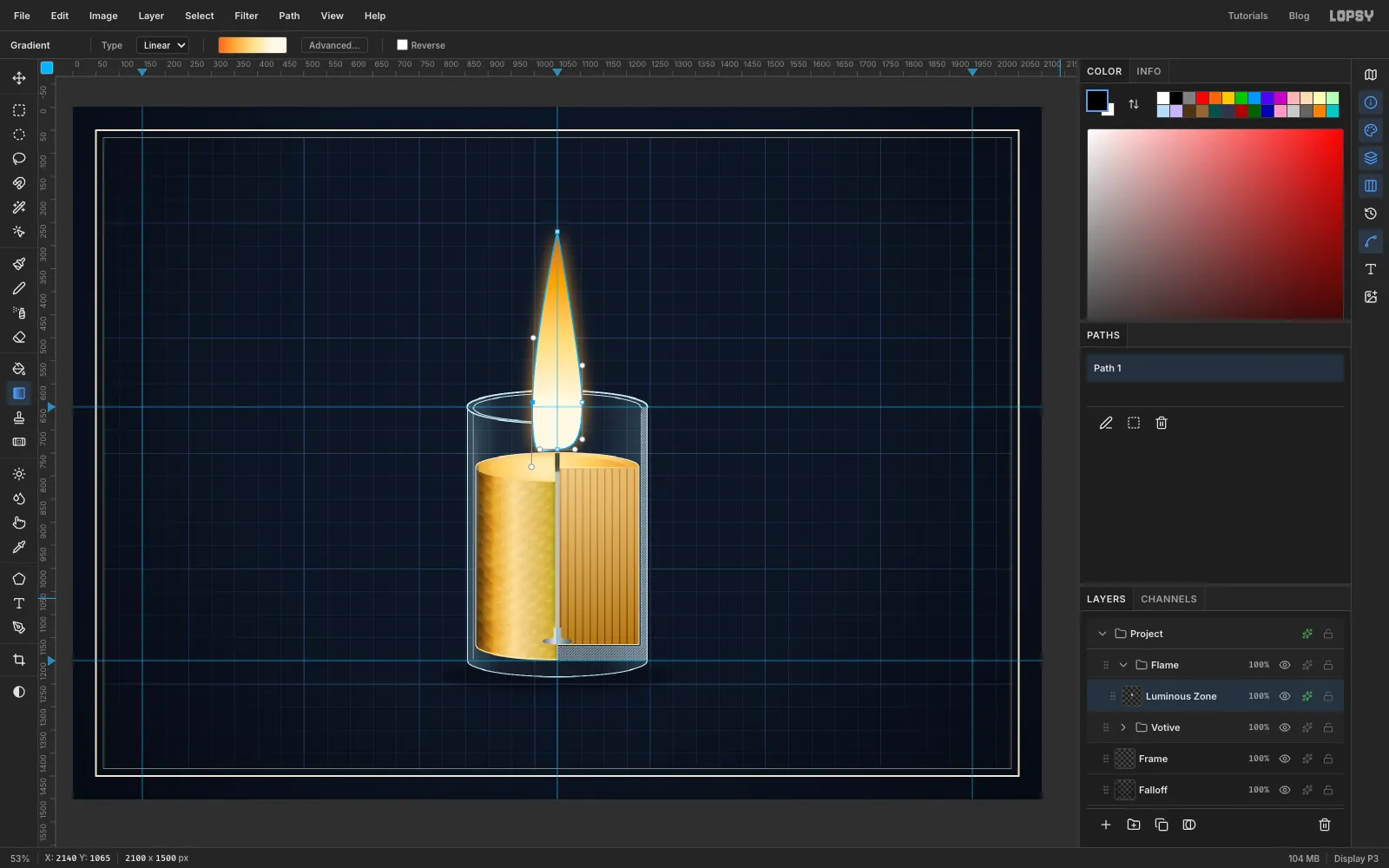Toggle visibility of the Votive folder
Image resolution: width=1389 pixels, height=868 pixels.
pyautogui.click(x=1285, y=727)
